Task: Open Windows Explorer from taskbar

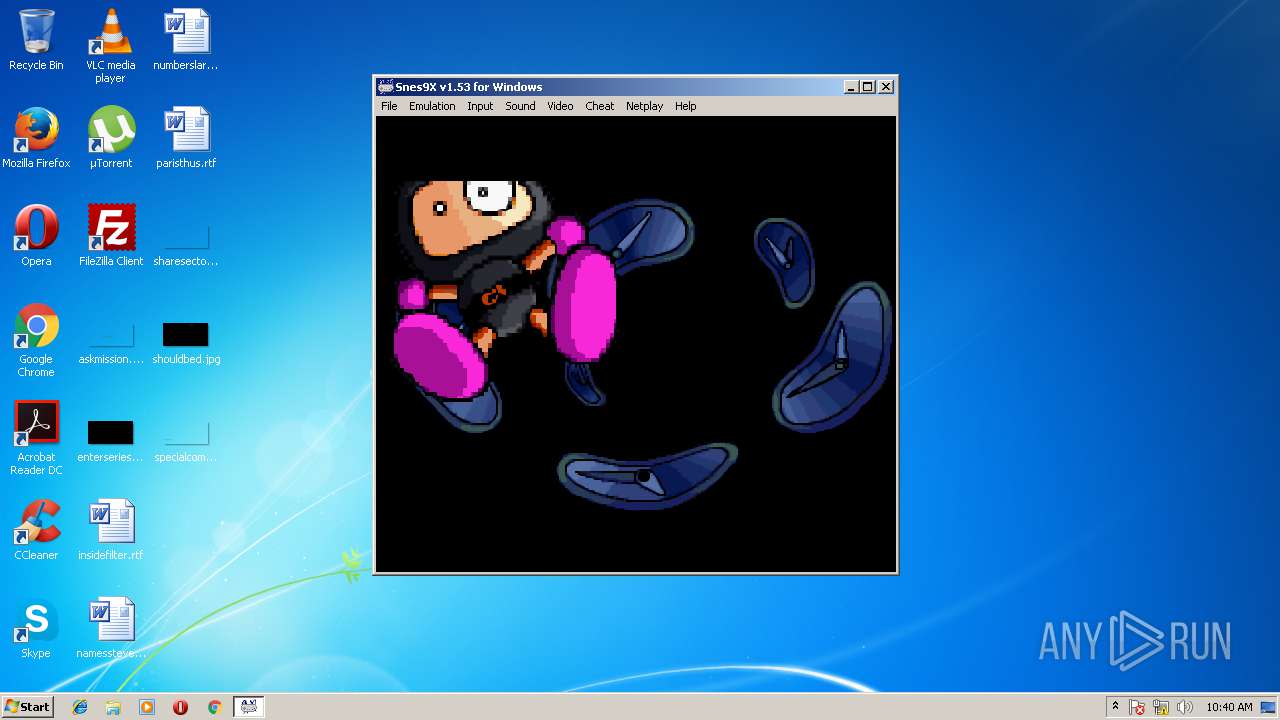Action: (x=113, y=707)
